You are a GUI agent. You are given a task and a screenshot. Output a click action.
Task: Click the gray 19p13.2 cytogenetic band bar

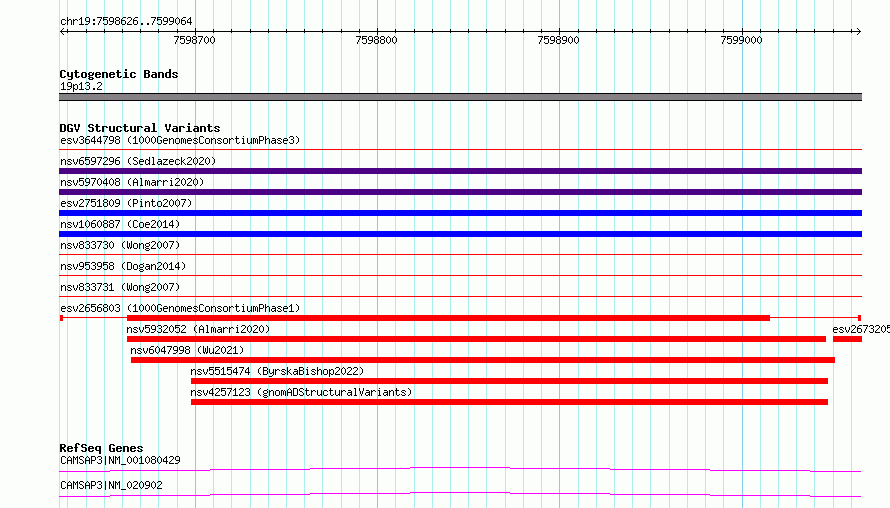tap(460, 97)
